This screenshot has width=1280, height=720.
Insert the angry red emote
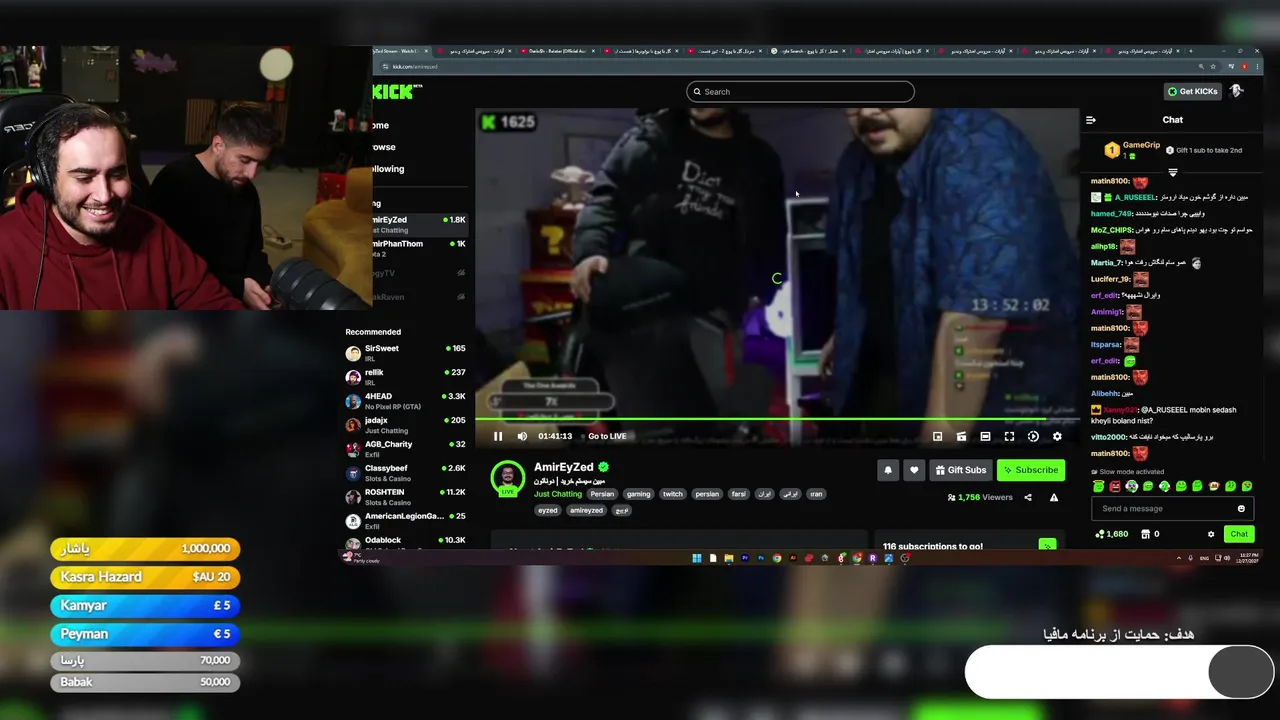click(x=1115, y=486)
